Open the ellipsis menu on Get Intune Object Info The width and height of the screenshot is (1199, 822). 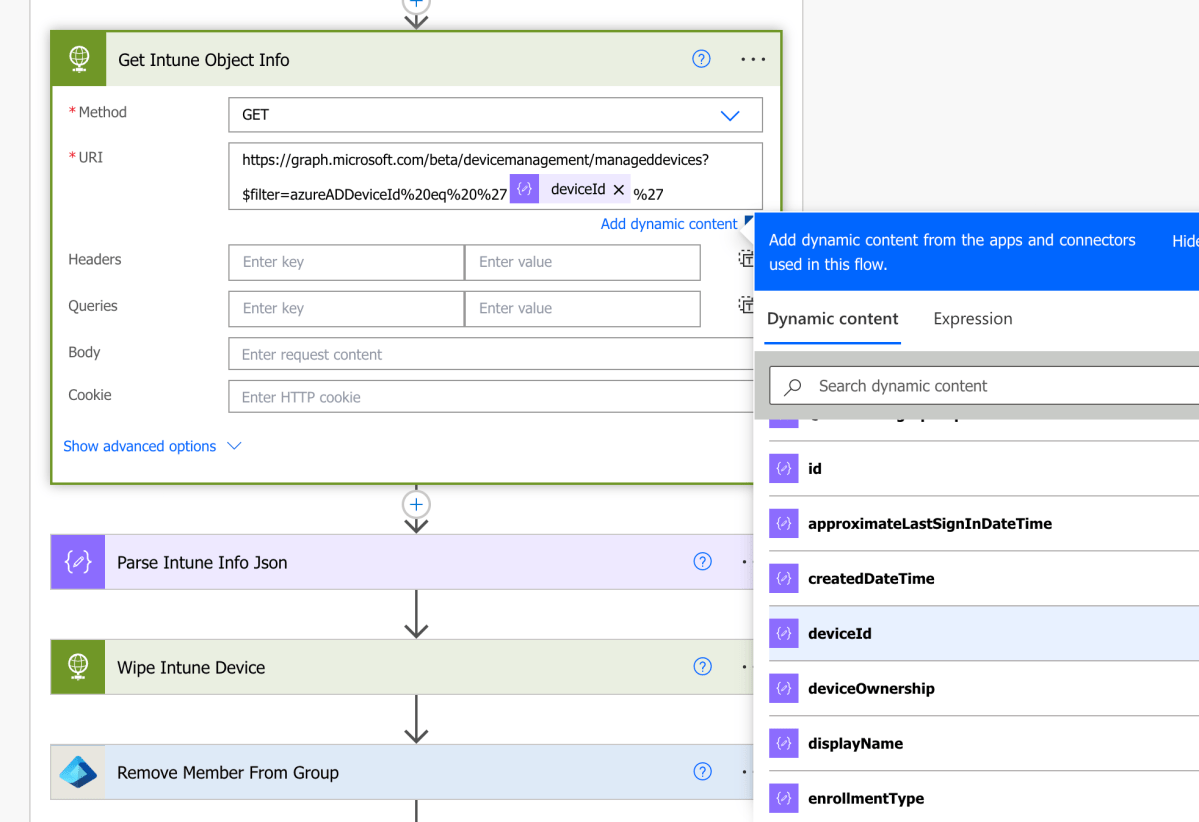tap(753, 59)
